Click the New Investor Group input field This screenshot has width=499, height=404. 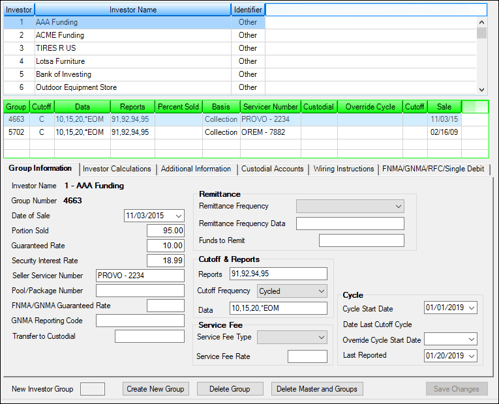coord(93,389)
